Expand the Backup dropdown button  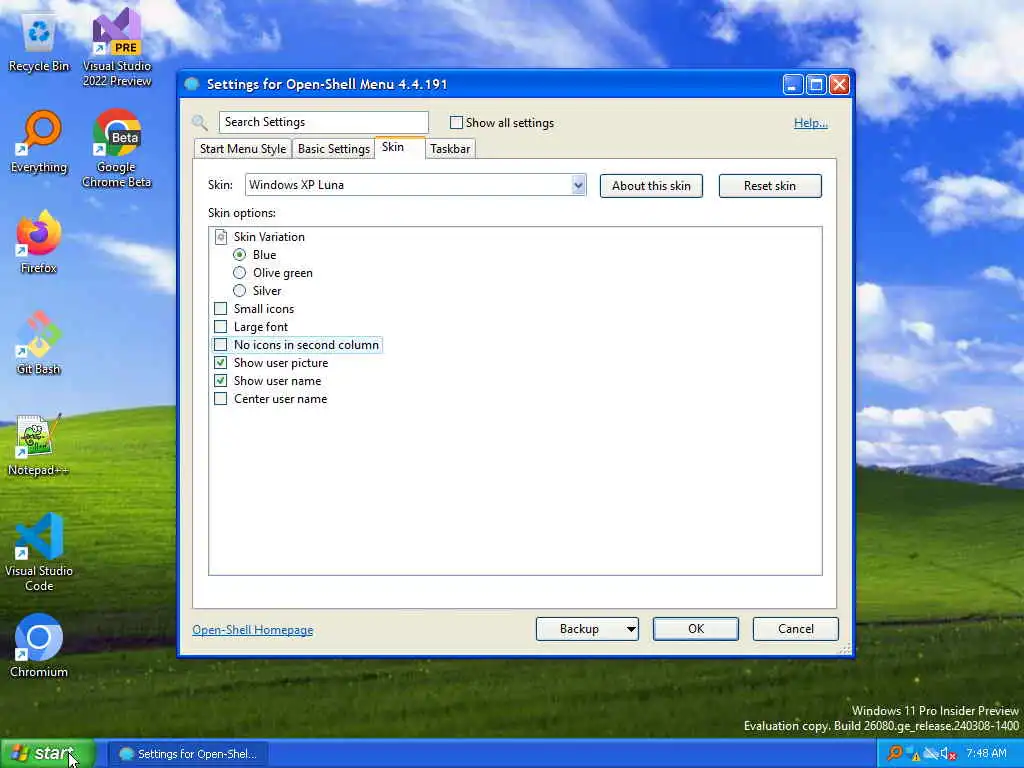coord(631,629)
